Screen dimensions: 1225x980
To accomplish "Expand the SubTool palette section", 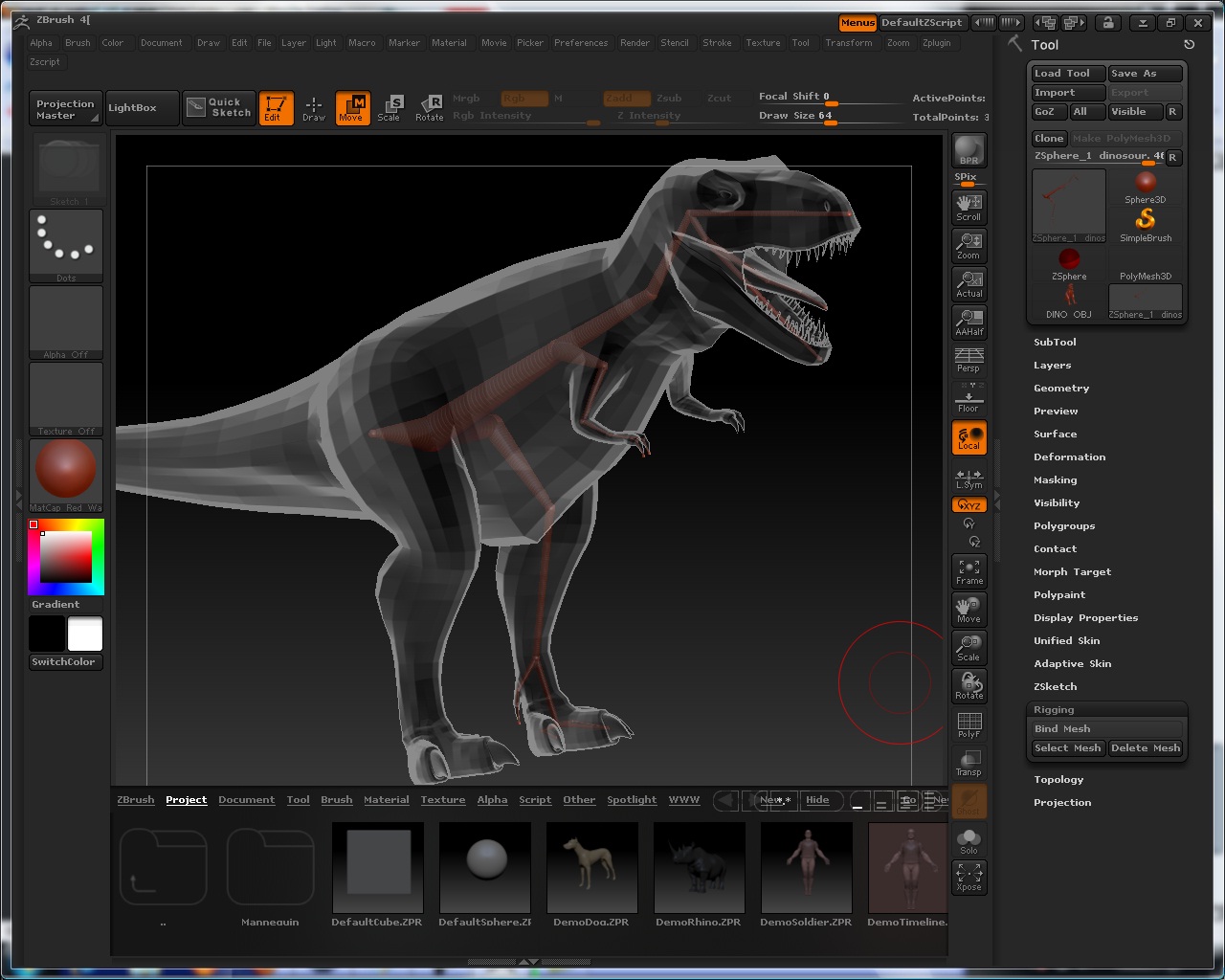I will (x=1055, y=342).
